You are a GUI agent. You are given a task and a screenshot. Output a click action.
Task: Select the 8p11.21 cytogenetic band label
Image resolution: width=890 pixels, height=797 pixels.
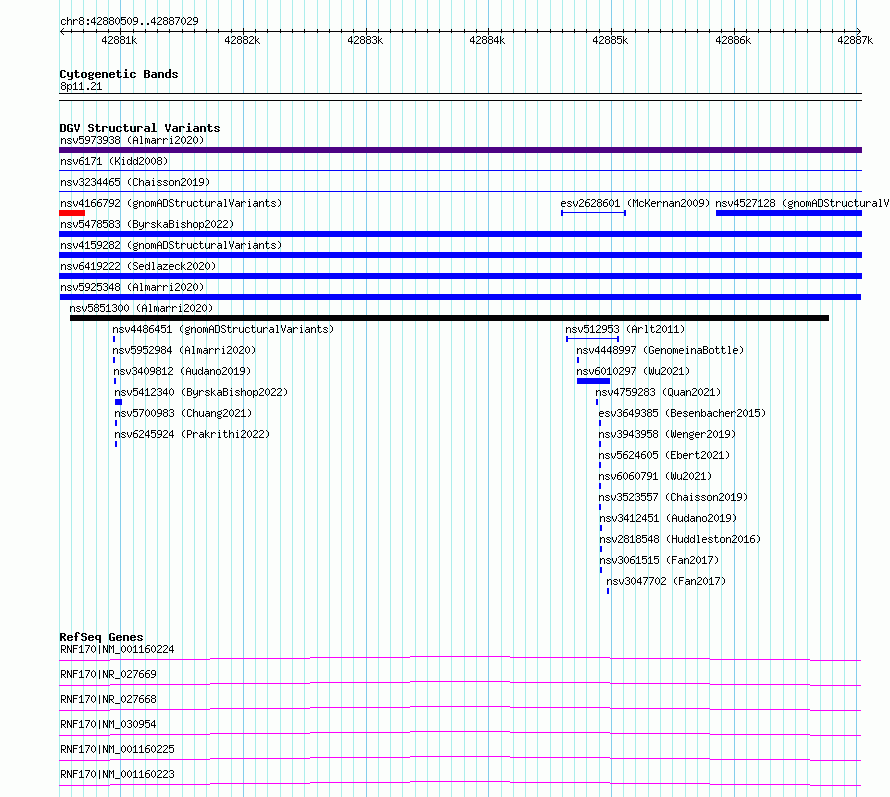pyautogui.click(x=81, y=86)
